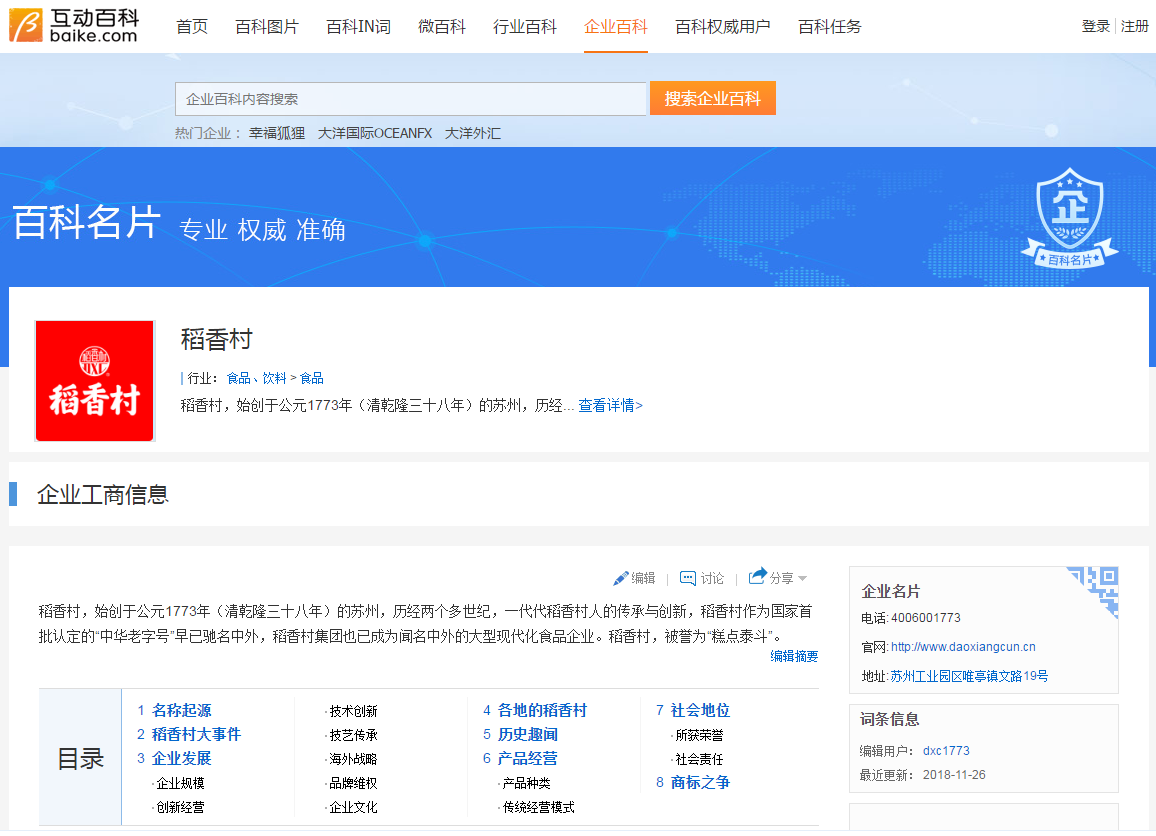This screenshot has height=836, width=1156.
Task: Jump to subsection 企业规模
Action: [x=180, y=784]
